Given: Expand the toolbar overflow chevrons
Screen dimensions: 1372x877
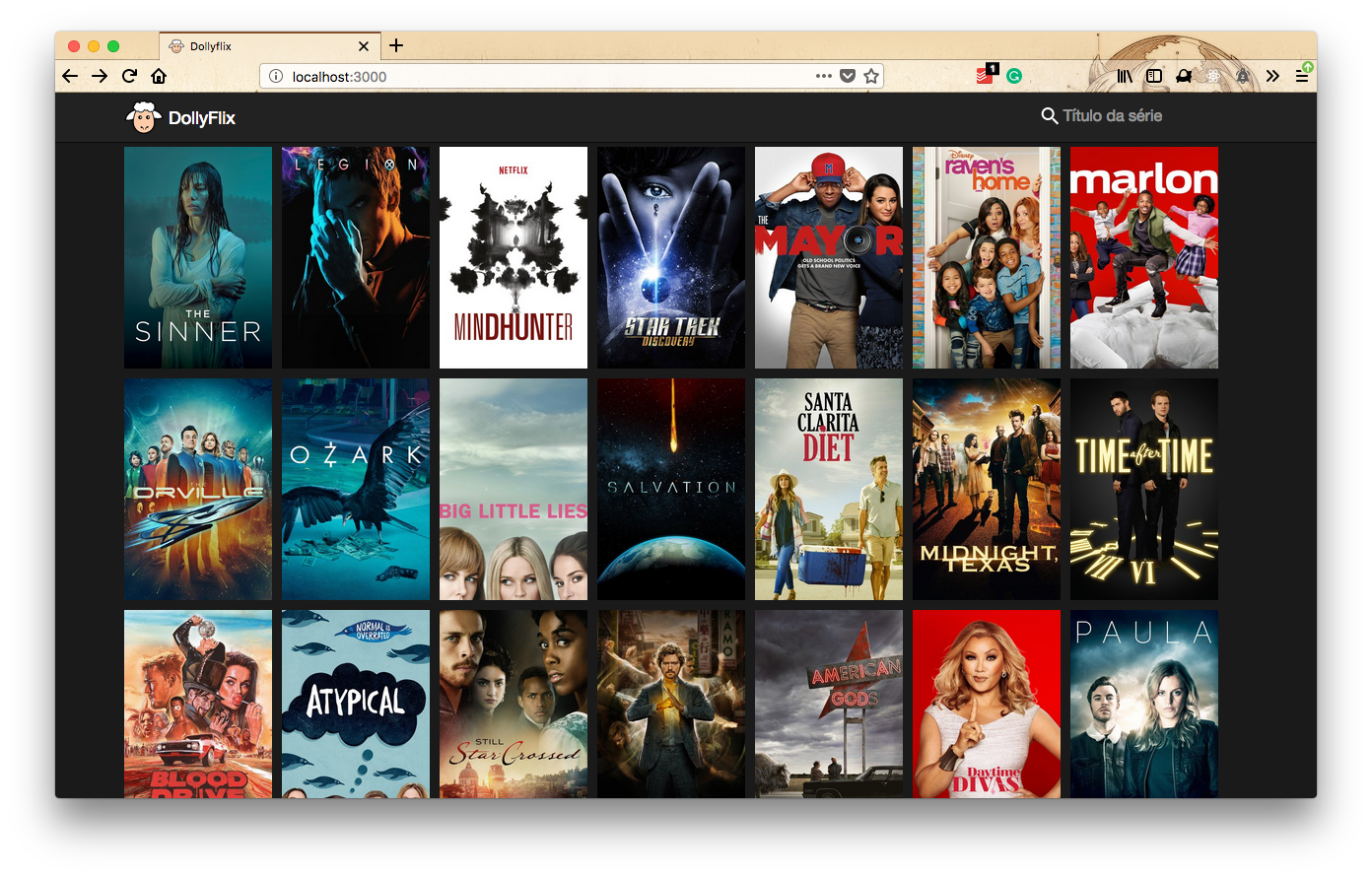Looking at the screenshot, I should pos(1272,76).
